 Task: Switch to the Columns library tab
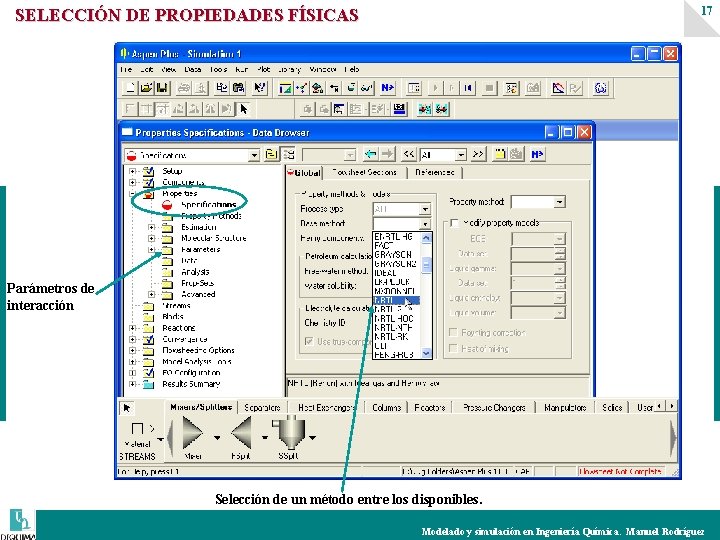[387, 407]
